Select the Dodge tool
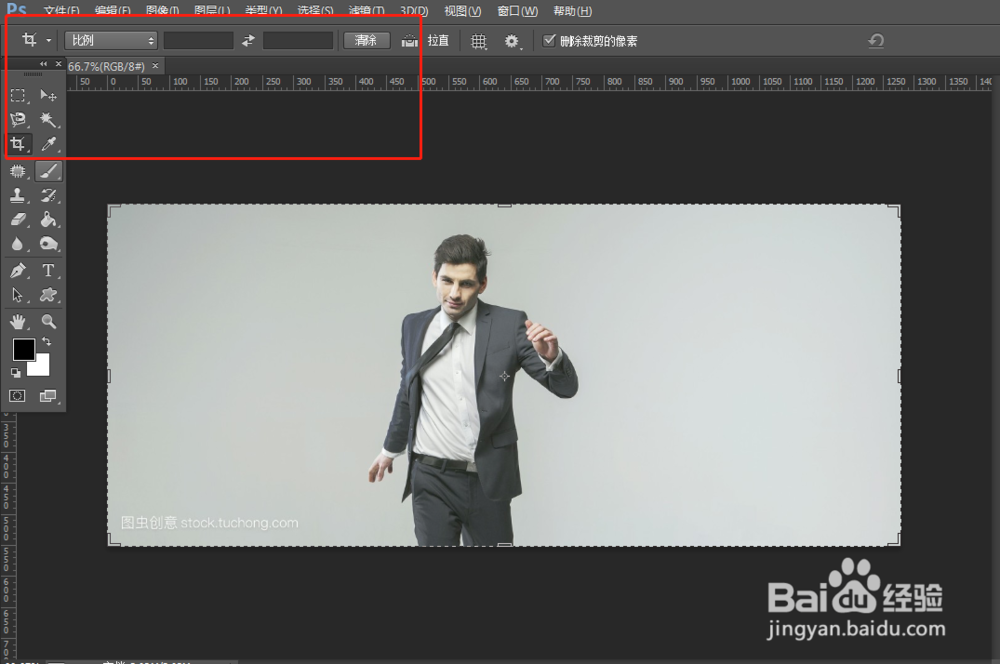The image size is (1000, 664). (x=48, y=244)
